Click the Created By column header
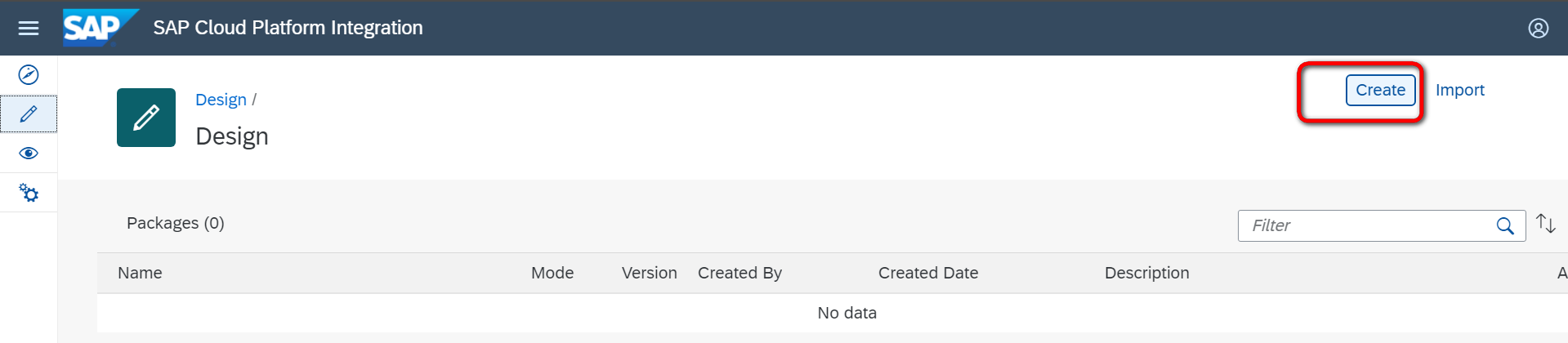The image size is (1568, 343). pyautogui.click(x=739, y=274)
